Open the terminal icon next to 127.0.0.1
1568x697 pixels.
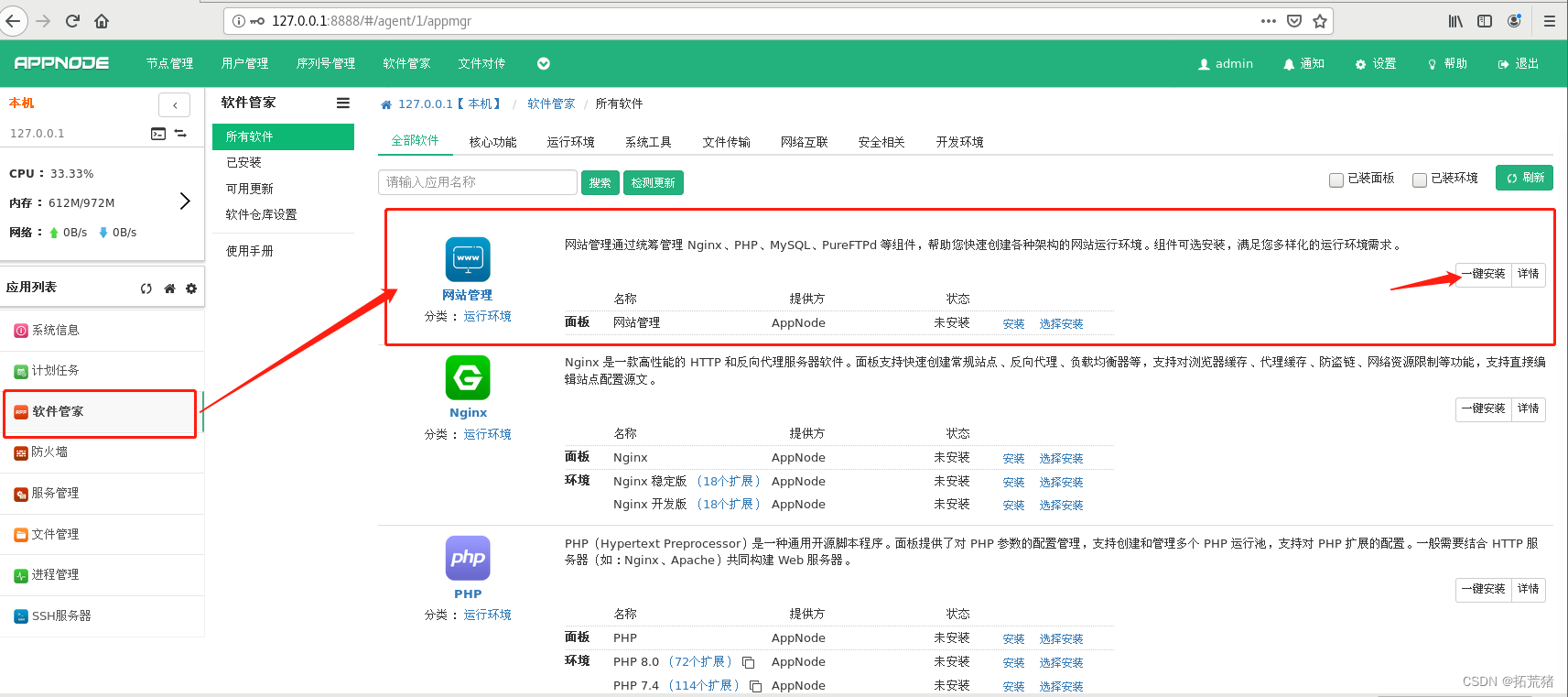pos(158,134)
